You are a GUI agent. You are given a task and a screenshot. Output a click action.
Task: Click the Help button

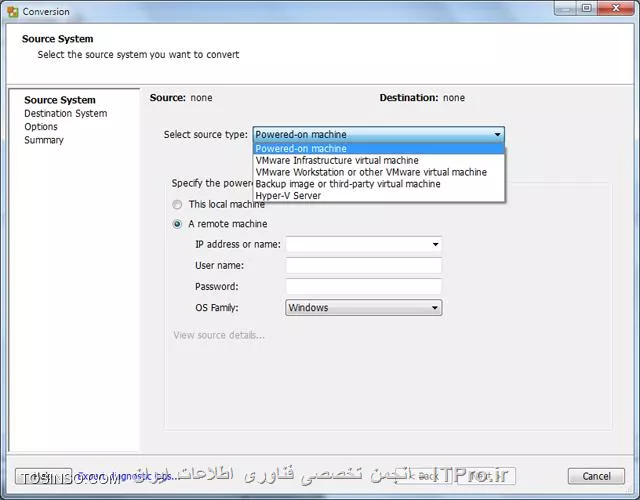click(x=43, y=476)
